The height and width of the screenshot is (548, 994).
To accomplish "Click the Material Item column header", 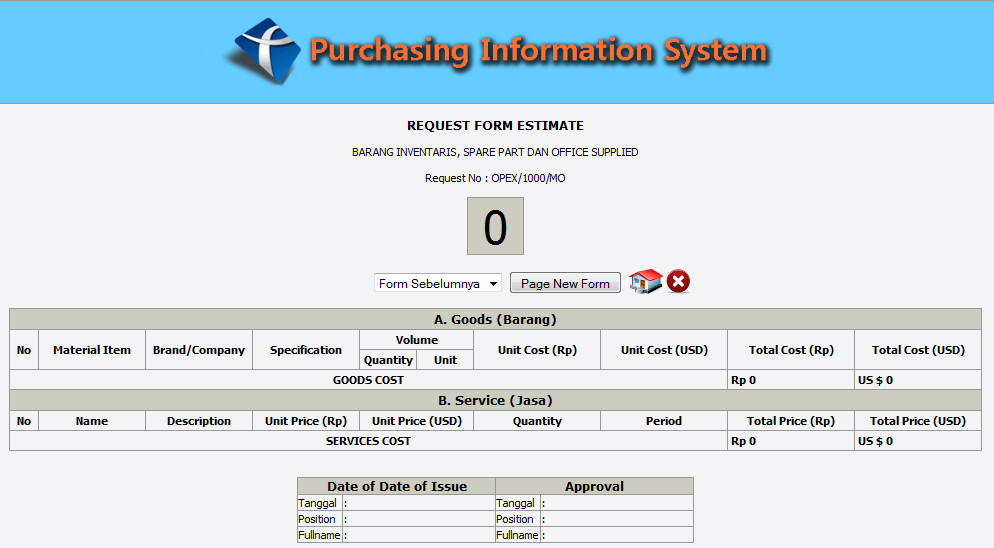I will 92,349.
